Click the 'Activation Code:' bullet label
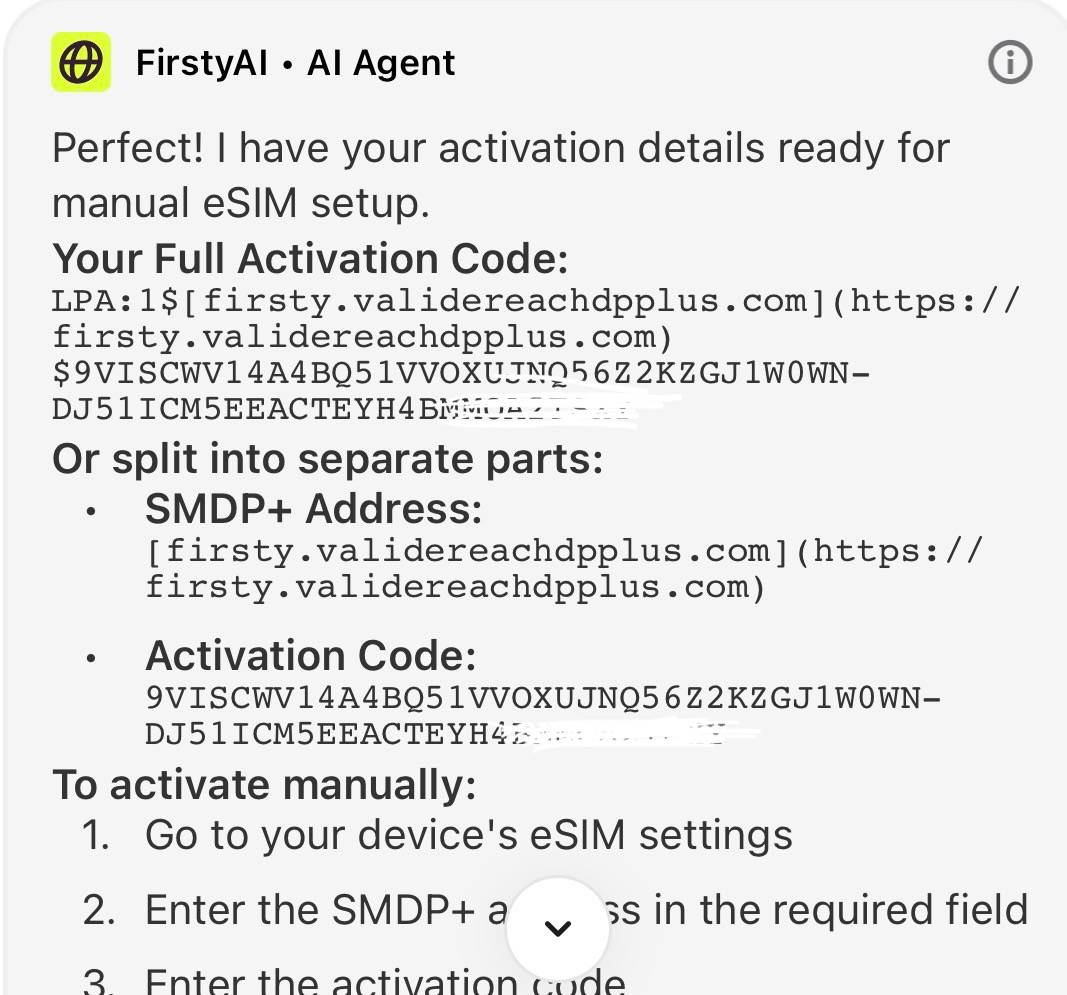 [x=310, y=656]
